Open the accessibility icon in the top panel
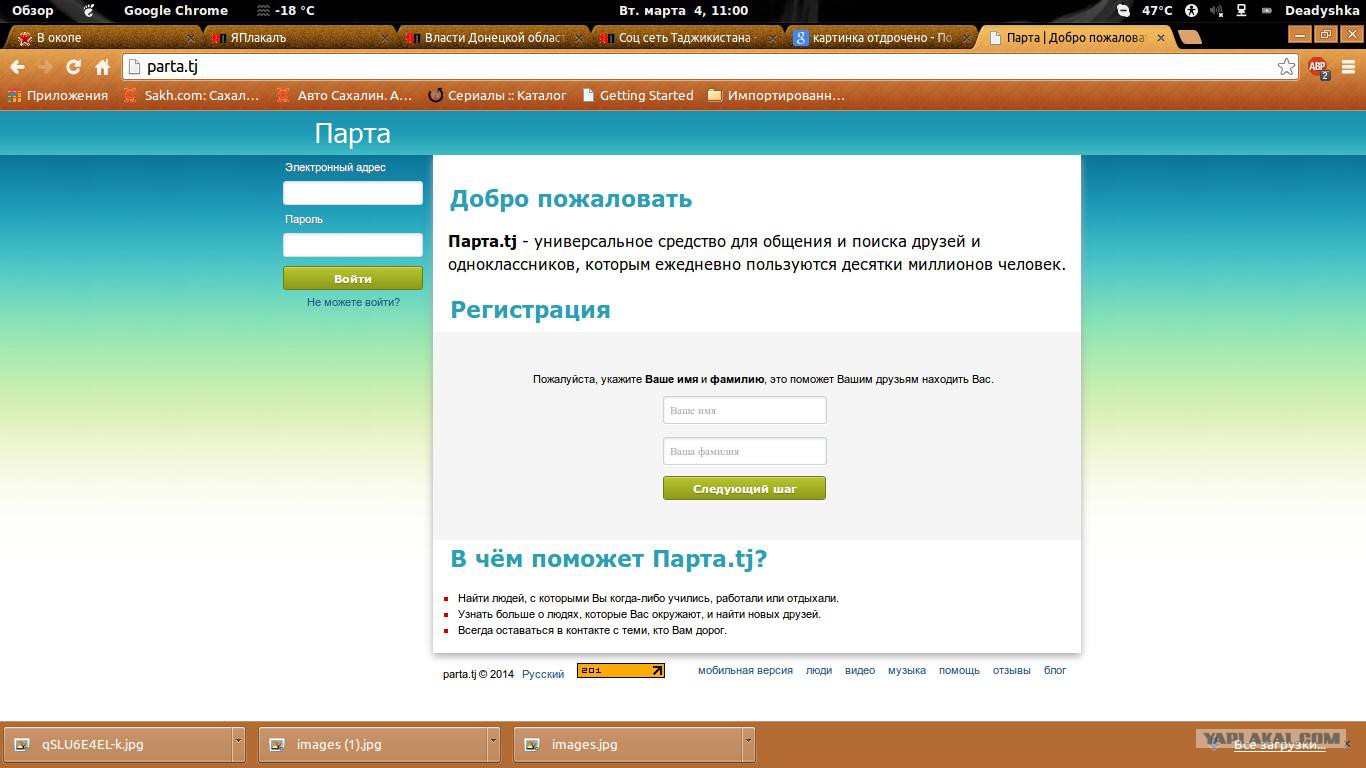Screen dimensions: 1366x768 (1191, 11)
